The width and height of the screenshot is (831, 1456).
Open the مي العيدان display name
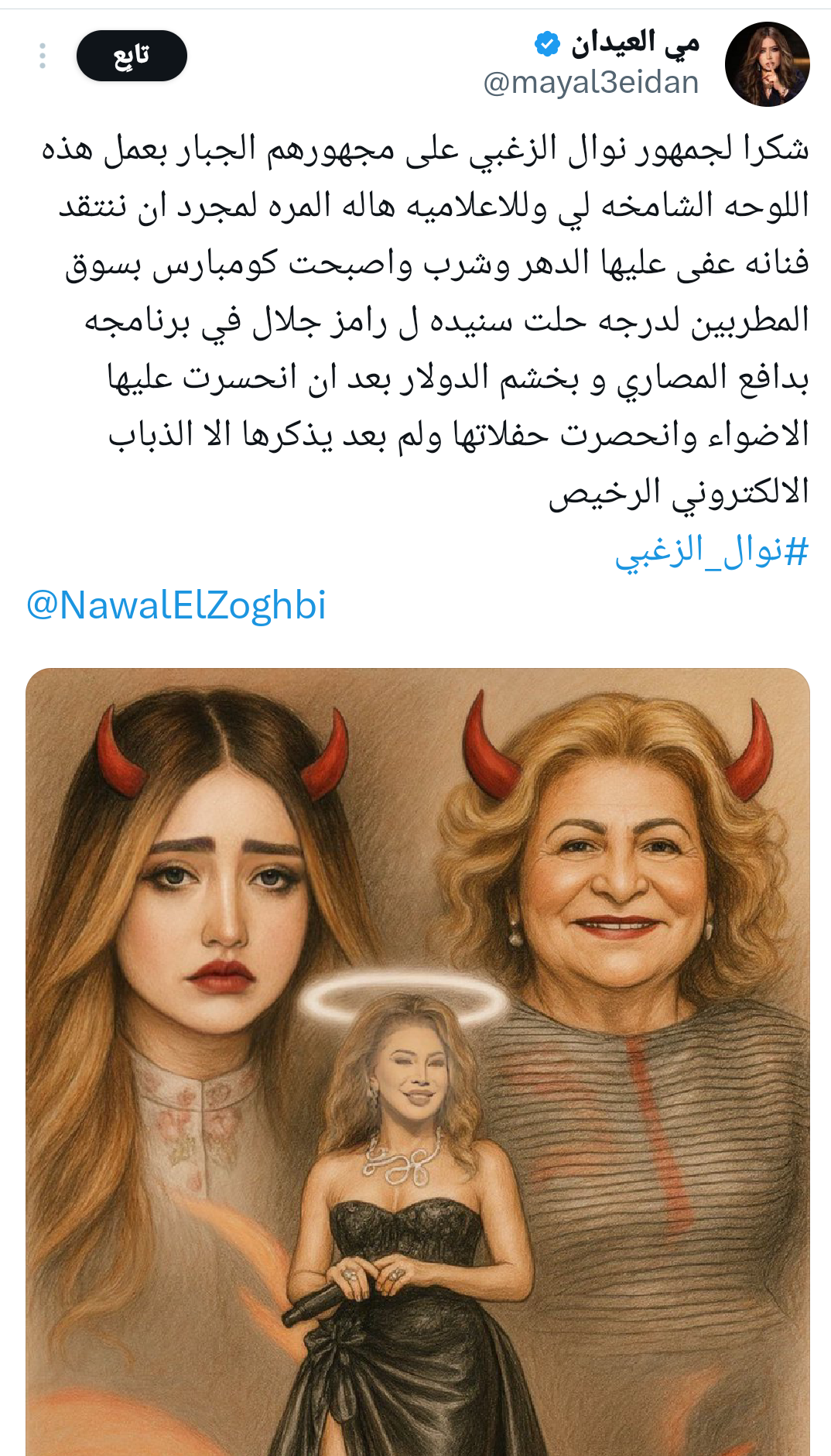[635, 43]
